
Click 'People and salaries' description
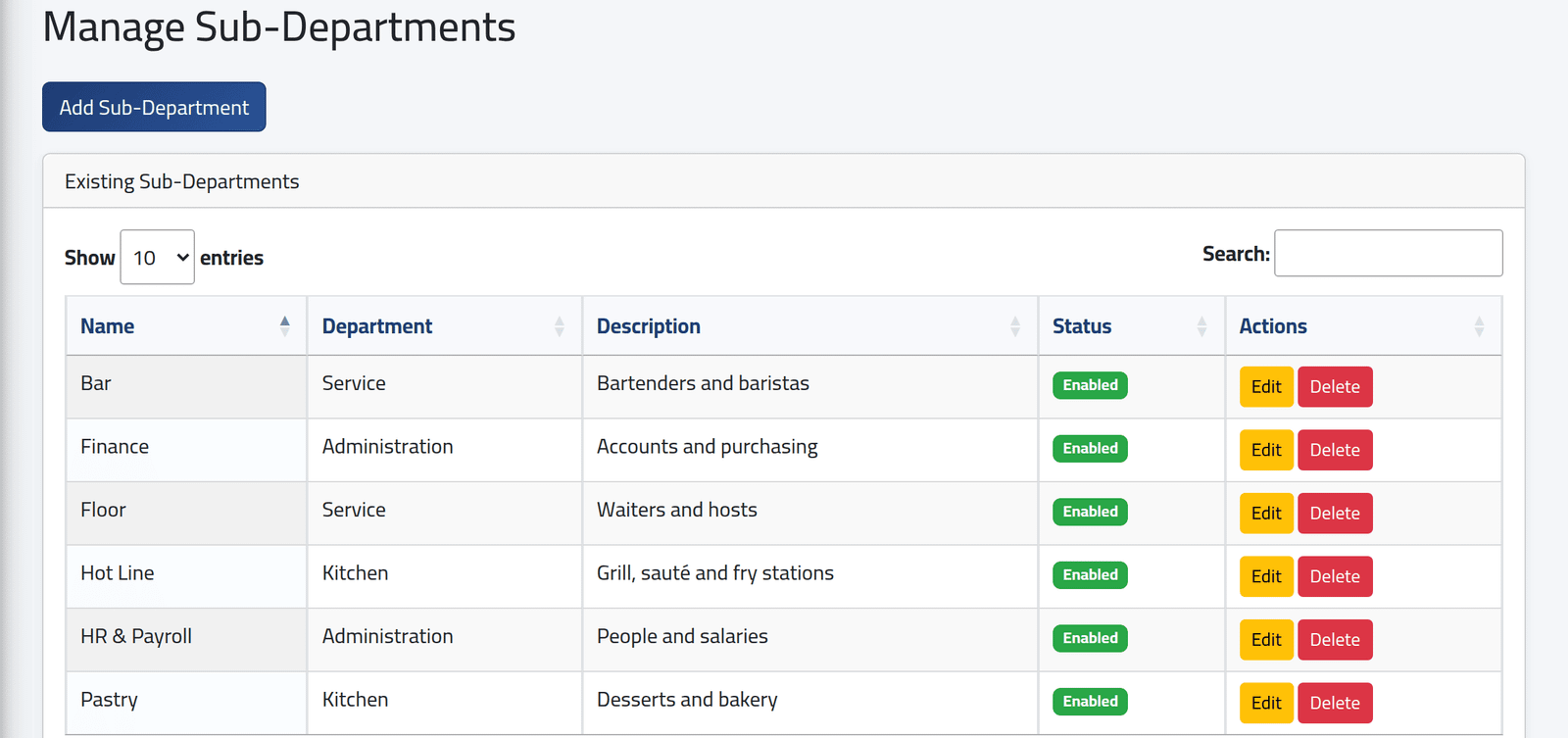coord(682,636)
